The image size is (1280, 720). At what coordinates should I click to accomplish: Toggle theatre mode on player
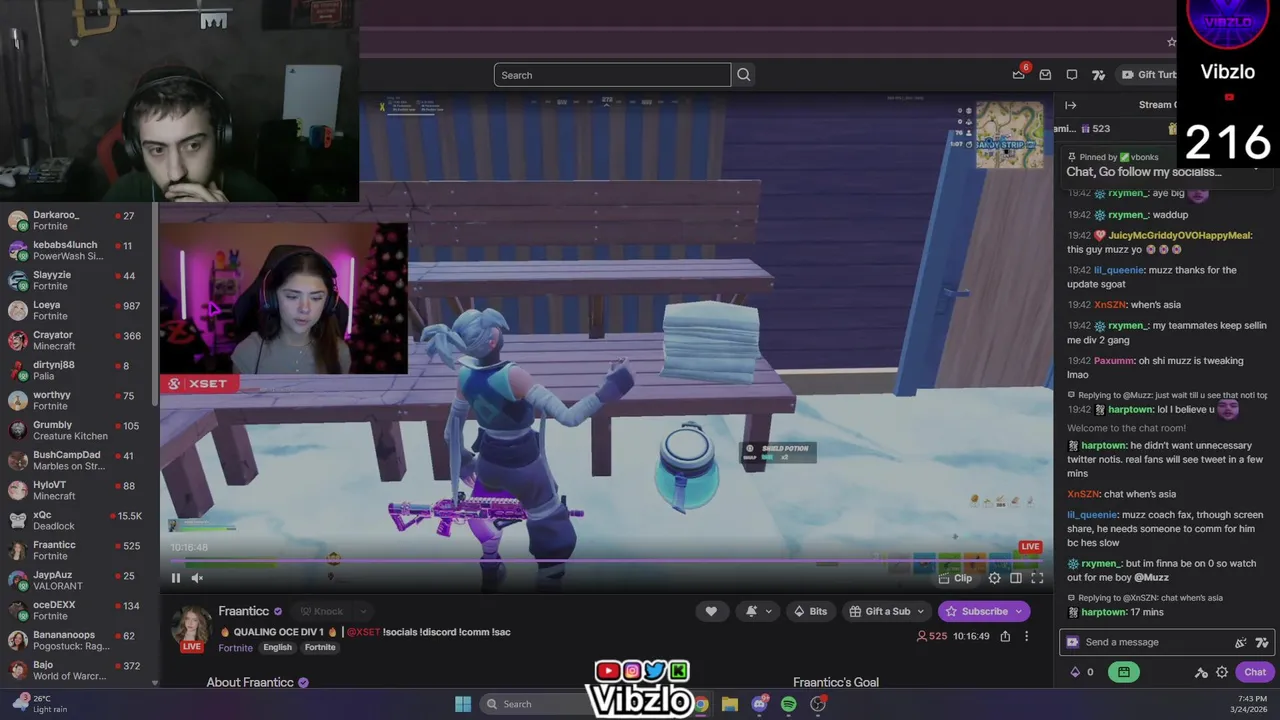coord(1016,578)
